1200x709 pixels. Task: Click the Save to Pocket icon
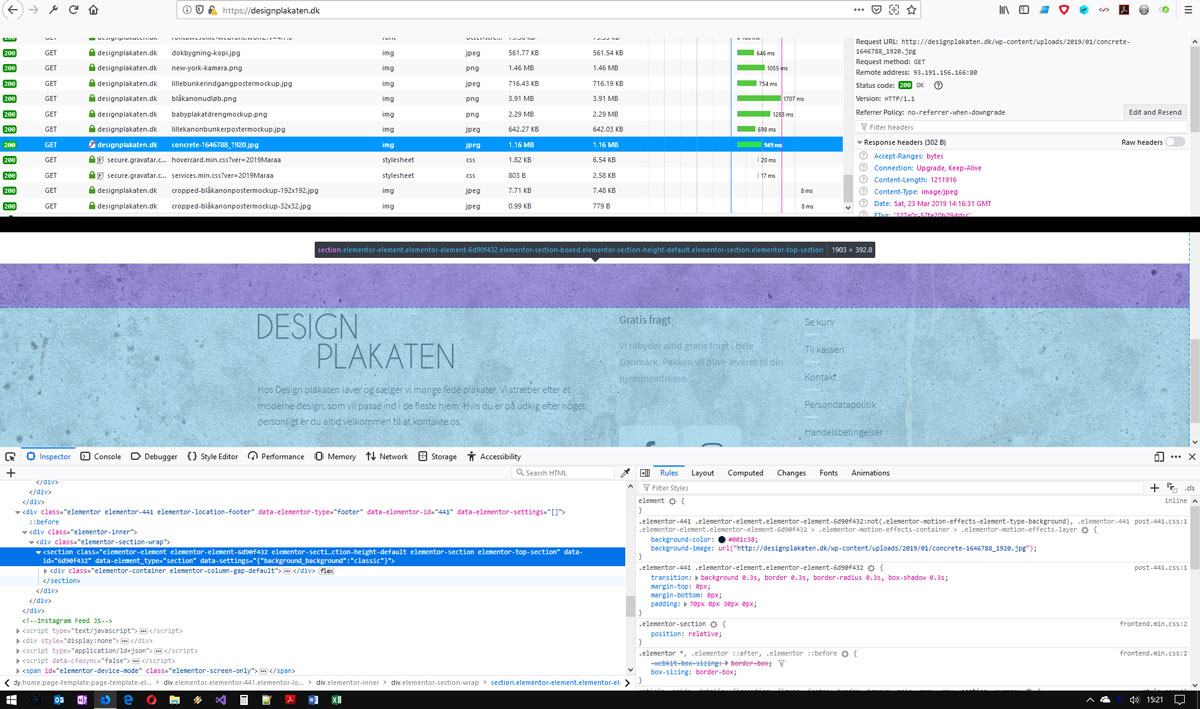[876, 10]
